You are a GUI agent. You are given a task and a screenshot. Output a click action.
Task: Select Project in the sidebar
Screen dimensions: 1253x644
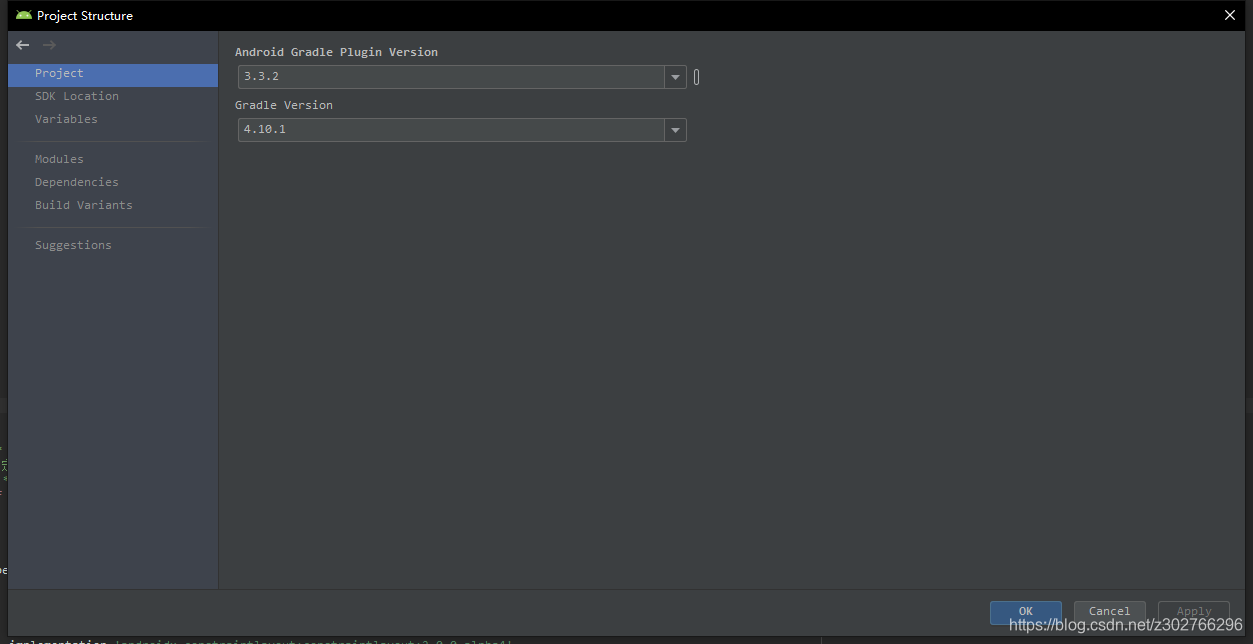(113, 74)
